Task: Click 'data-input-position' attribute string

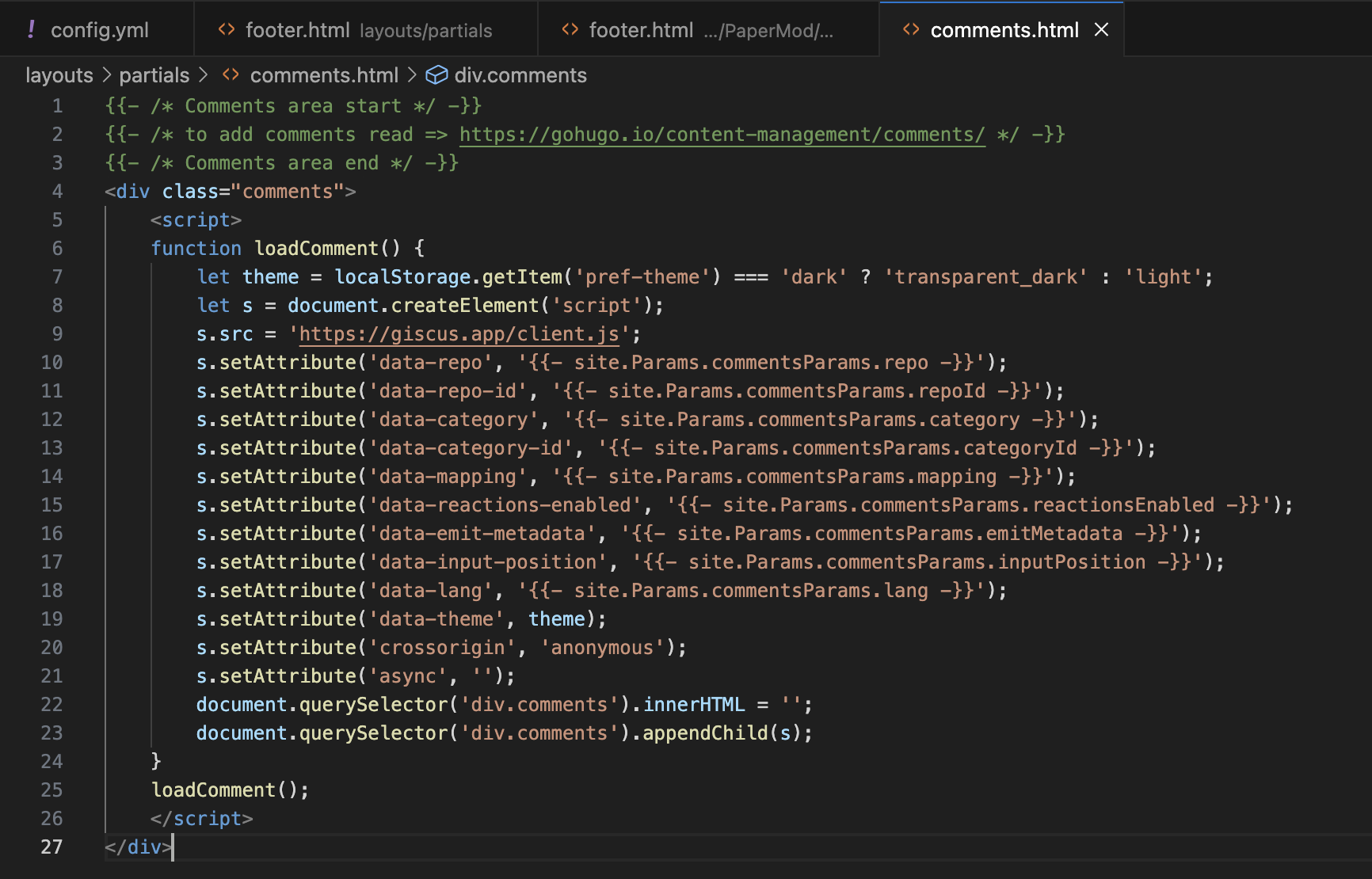Action: (x=487, y=562)
